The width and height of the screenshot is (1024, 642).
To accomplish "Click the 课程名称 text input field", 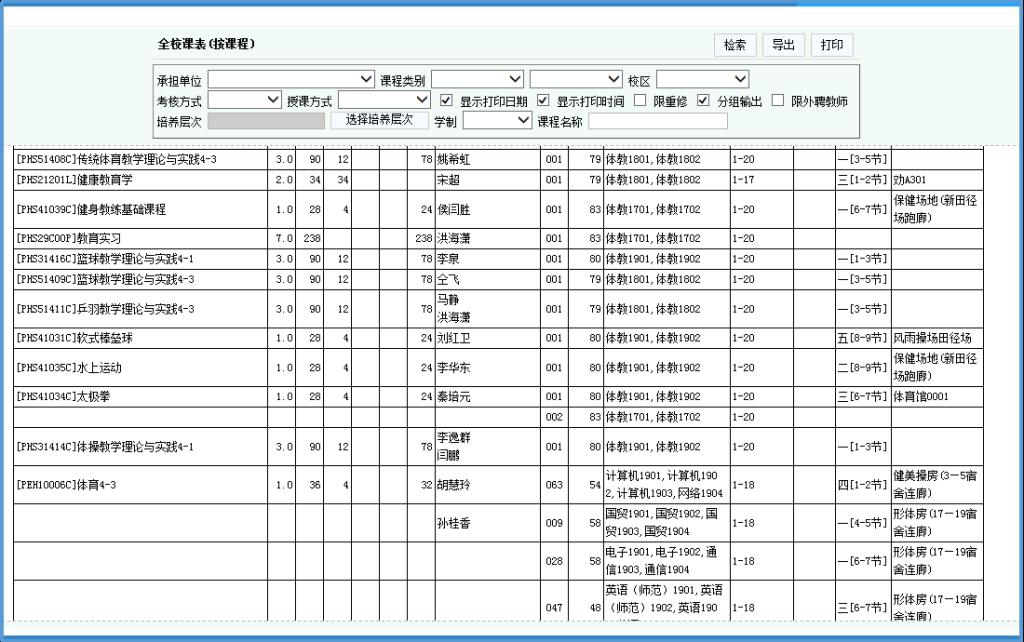I will (657, 121).
